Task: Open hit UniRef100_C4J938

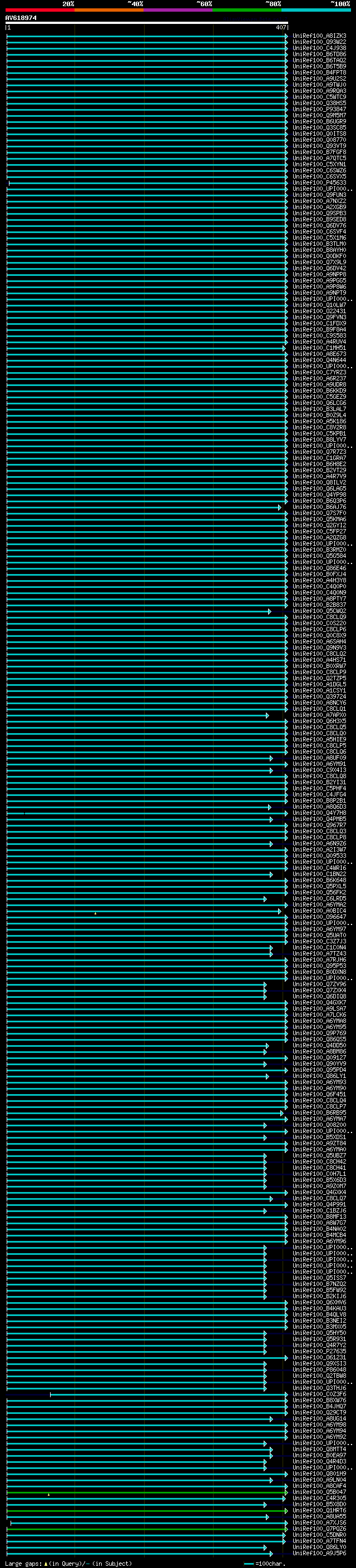Action: pos(319,48)
